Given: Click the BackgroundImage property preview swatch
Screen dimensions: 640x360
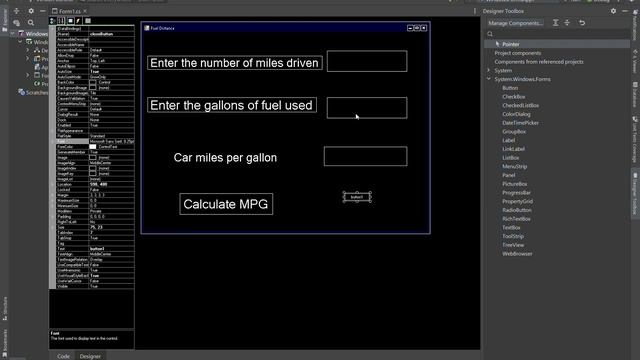Looking at the screenshot, I should coord(93,87).
